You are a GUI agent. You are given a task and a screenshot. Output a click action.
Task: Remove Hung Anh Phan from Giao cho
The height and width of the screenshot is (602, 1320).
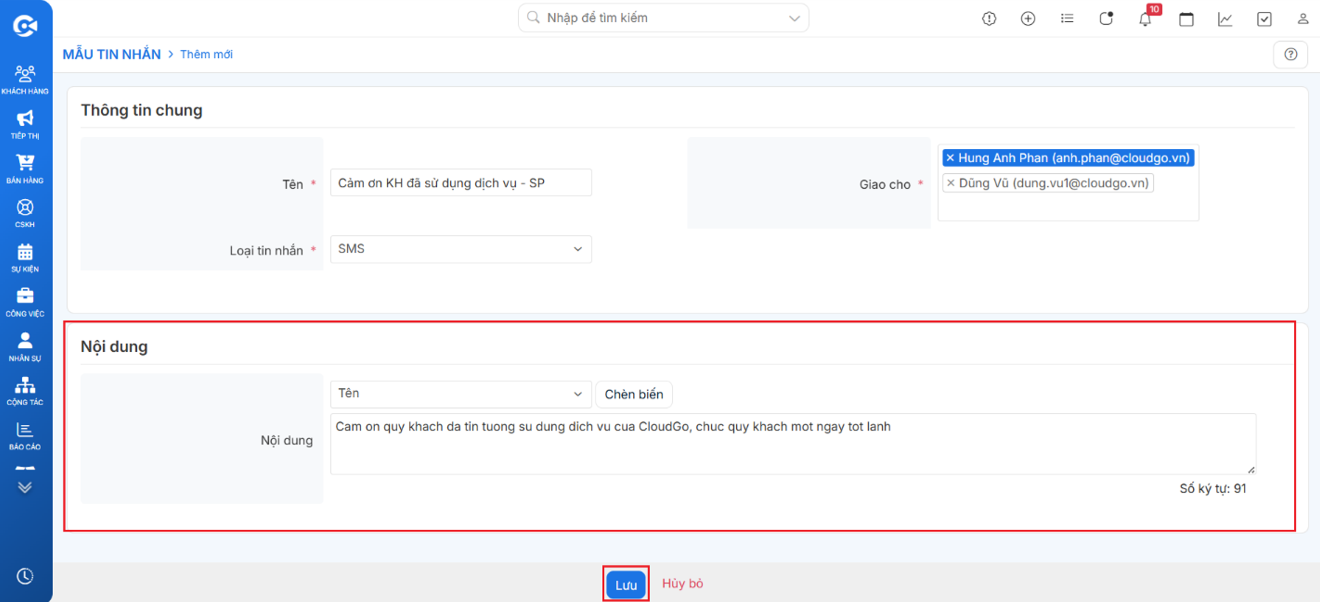tap(950, 158)
